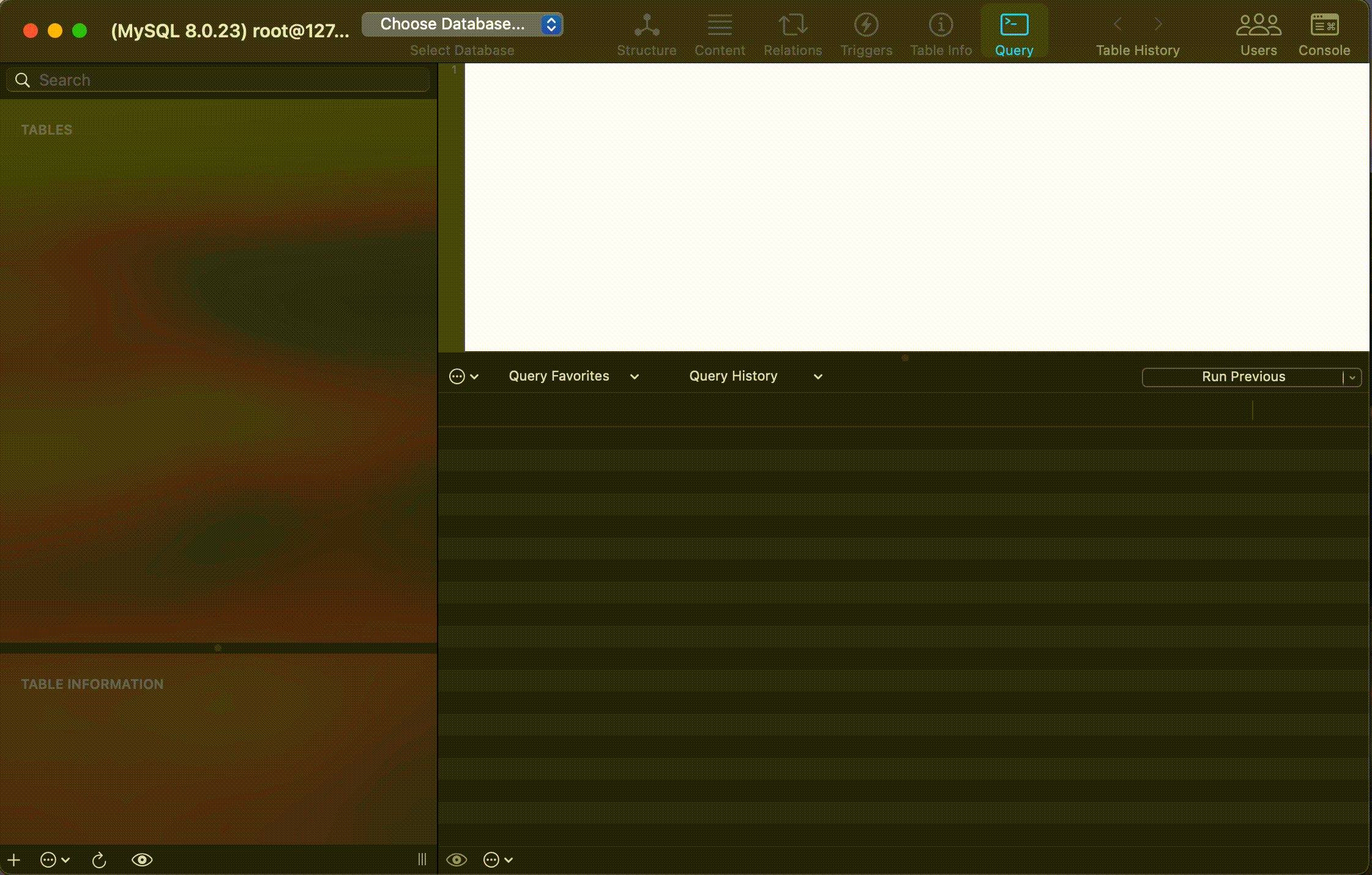
Task: Switch to the Content view
Action: point(719,26)
